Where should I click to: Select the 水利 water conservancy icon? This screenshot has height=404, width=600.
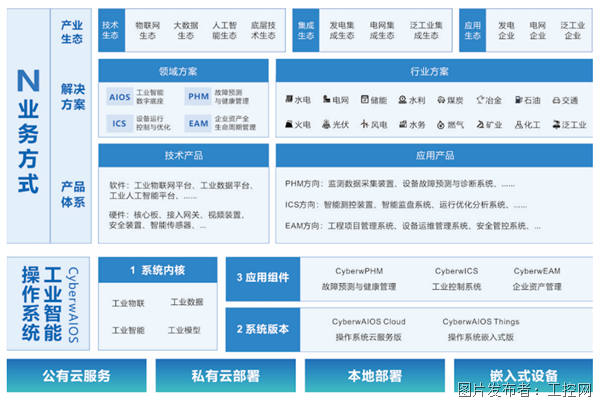403,99
